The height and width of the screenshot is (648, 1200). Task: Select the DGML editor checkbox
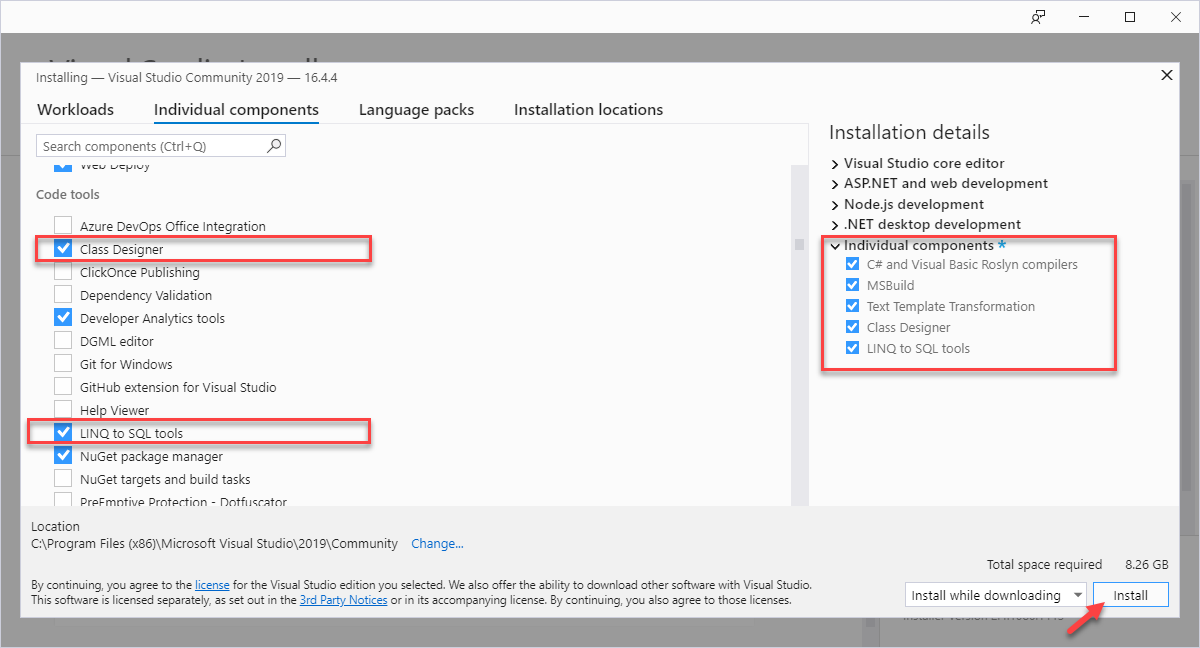point(63,341)
